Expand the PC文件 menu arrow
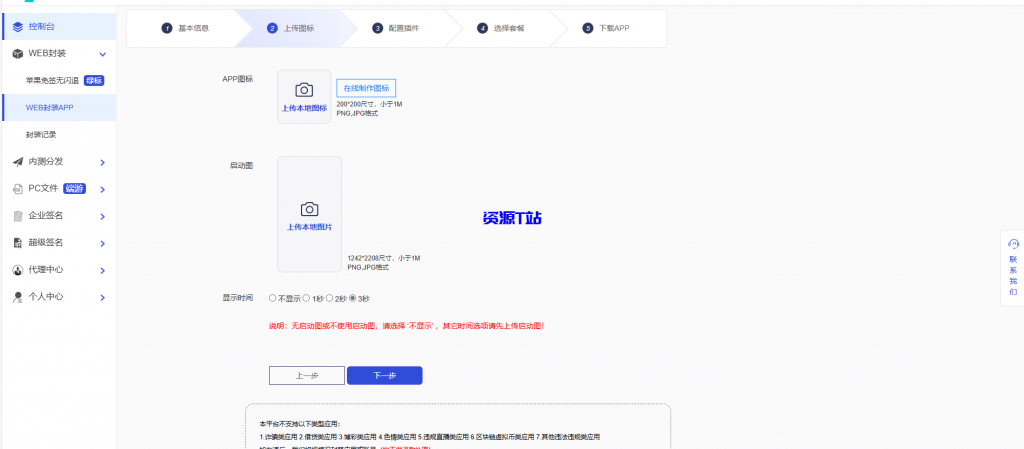 pyautogui.click(x=103, y=190)
